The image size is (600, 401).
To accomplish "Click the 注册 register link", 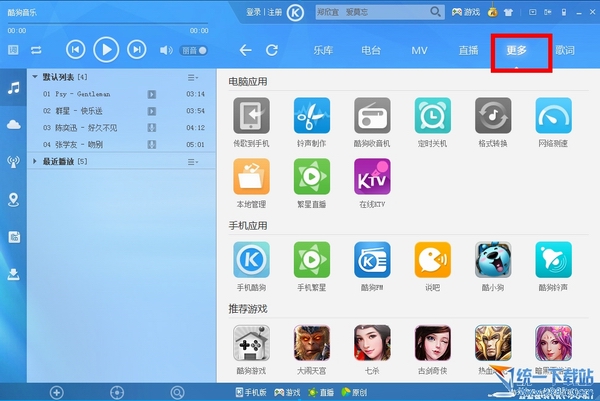I will pyautogui.click(x=274, y=13).
